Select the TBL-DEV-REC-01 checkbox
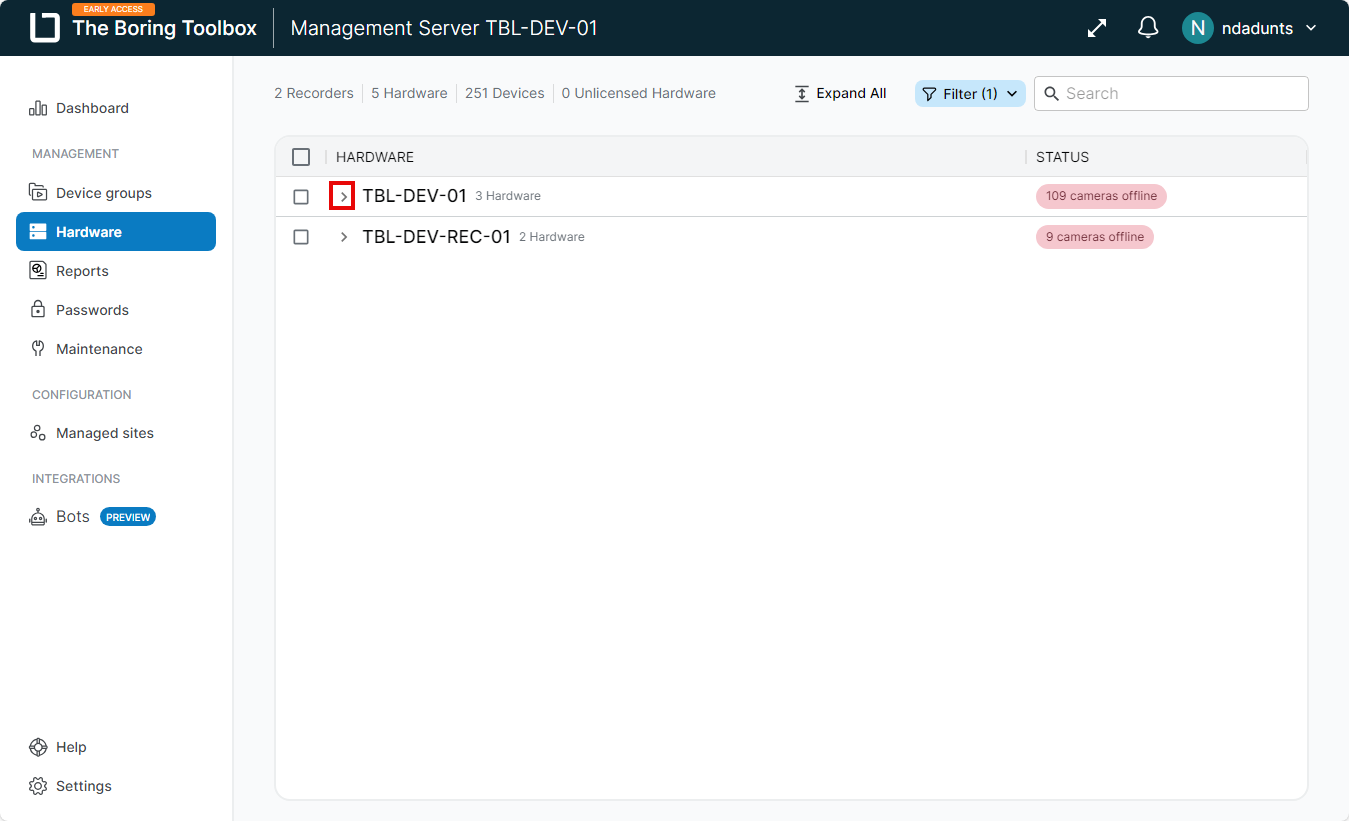This screenshot has width=1349, height=821. pos(301,237)
